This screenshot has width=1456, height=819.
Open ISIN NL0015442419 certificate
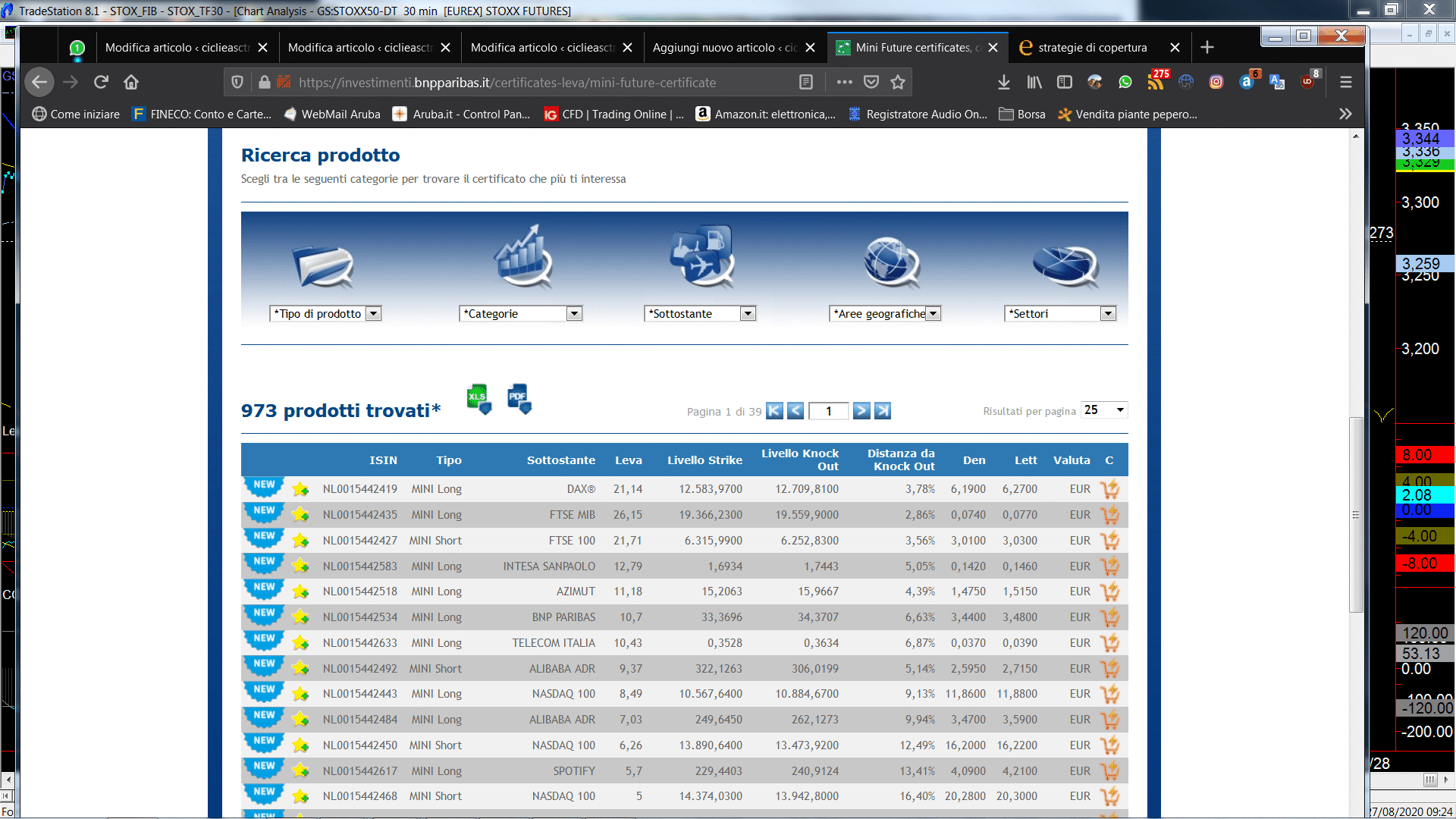(359, 489)
